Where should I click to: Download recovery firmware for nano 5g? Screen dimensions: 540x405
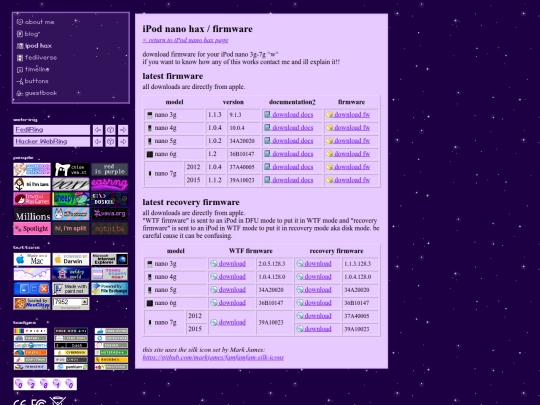tap(314, 290)
